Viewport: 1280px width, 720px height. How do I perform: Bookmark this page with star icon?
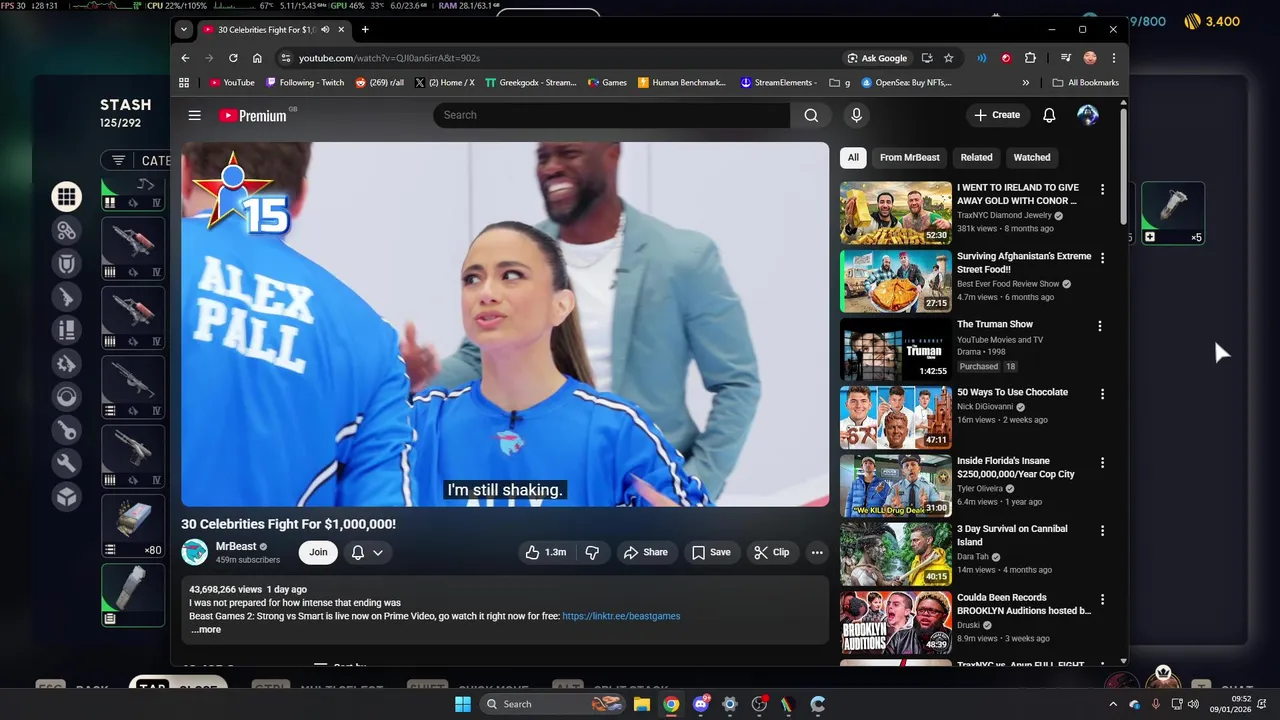pos(948,58)
